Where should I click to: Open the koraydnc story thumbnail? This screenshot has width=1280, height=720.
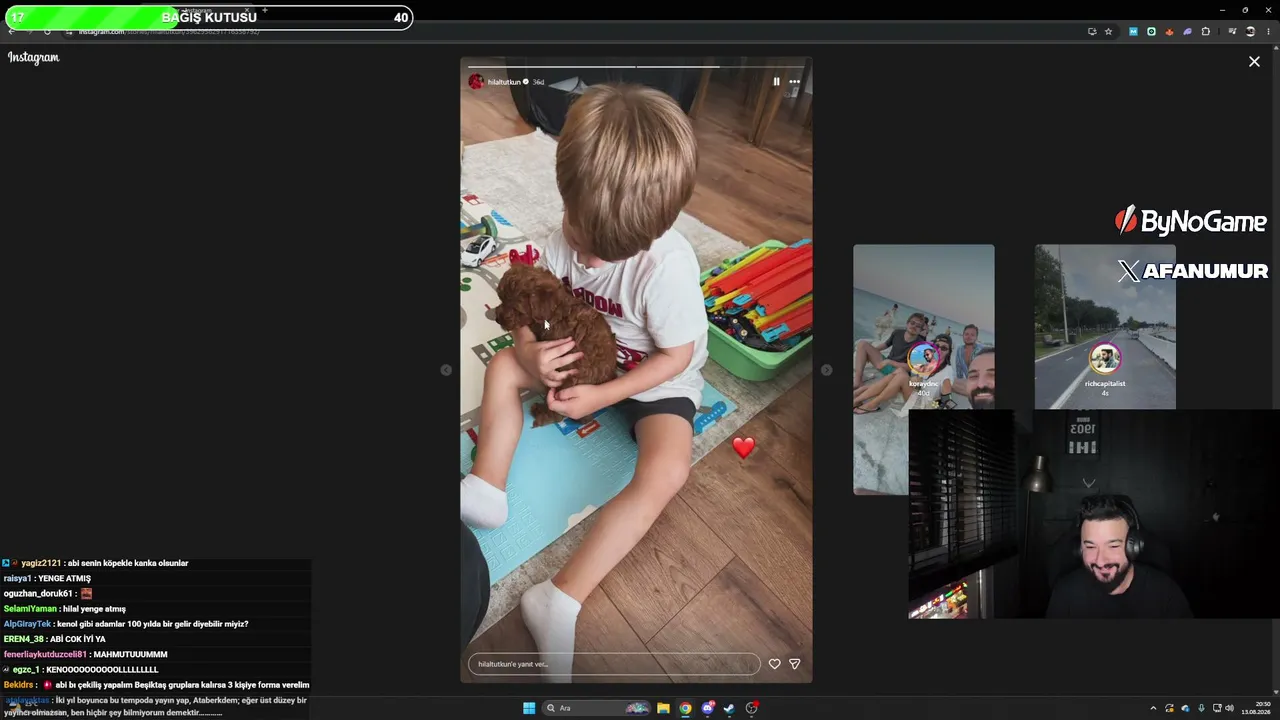(x=924, y=369)
